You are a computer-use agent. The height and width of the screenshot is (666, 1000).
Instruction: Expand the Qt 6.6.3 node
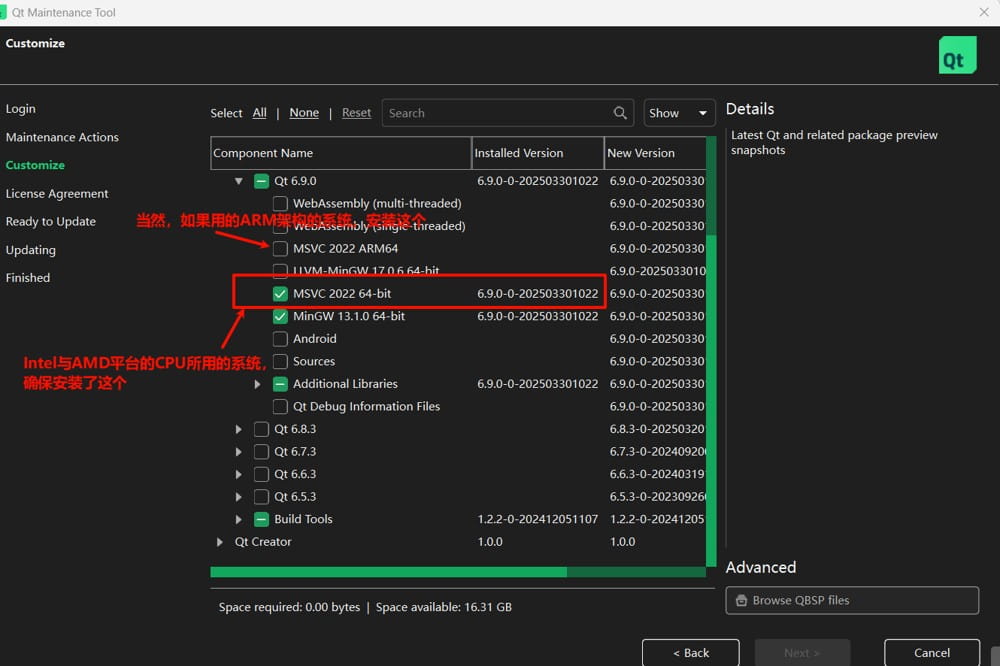239,474
